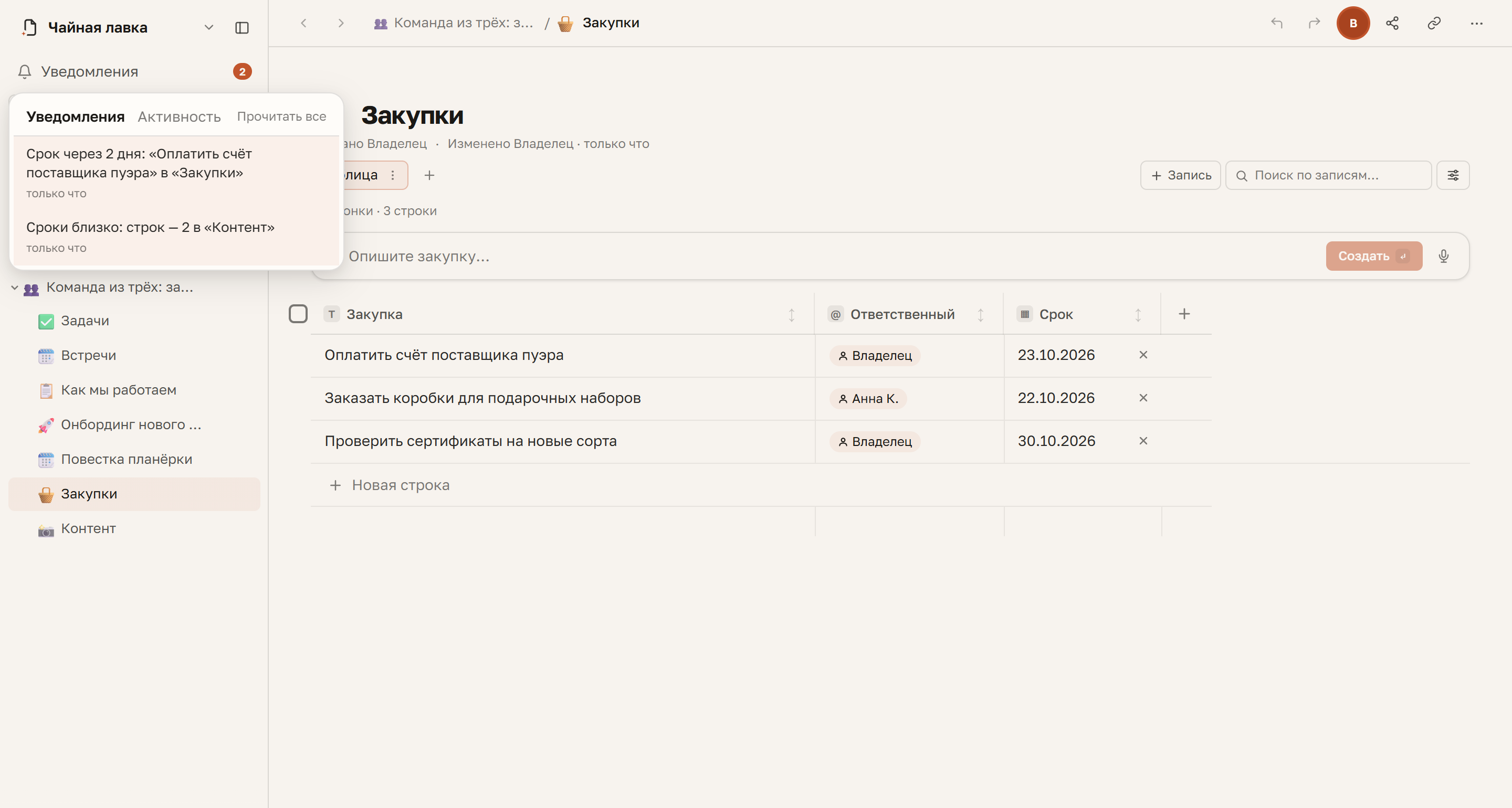Toggle the select-all rows checkbox
Screen dimensions: 1512x808
pos(298,314)
